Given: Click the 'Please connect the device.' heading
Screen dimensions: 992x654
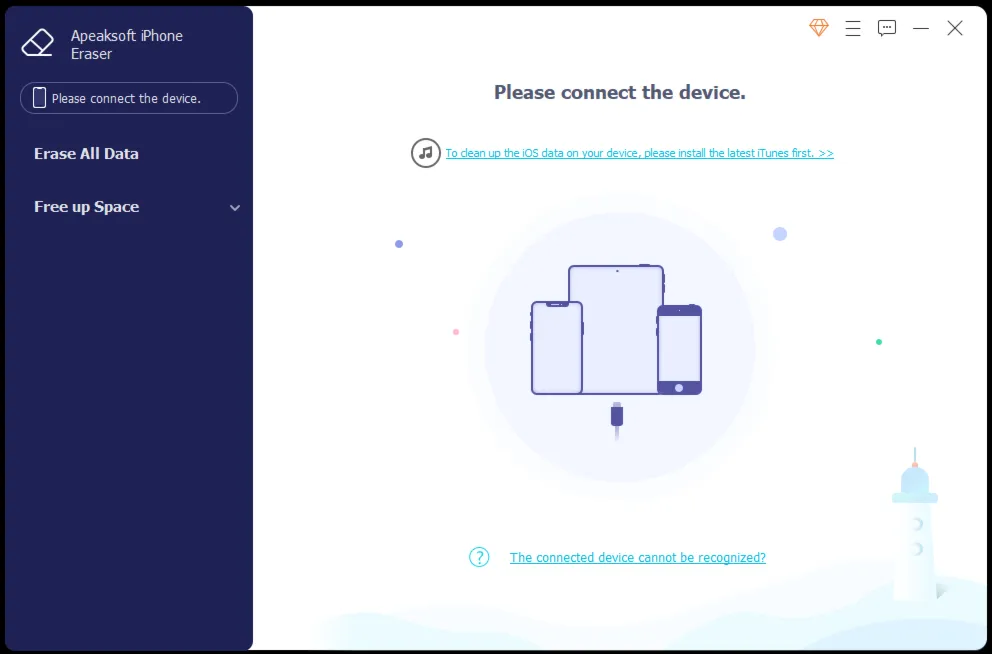Looking at the screenshot, I should coord(620,92).
